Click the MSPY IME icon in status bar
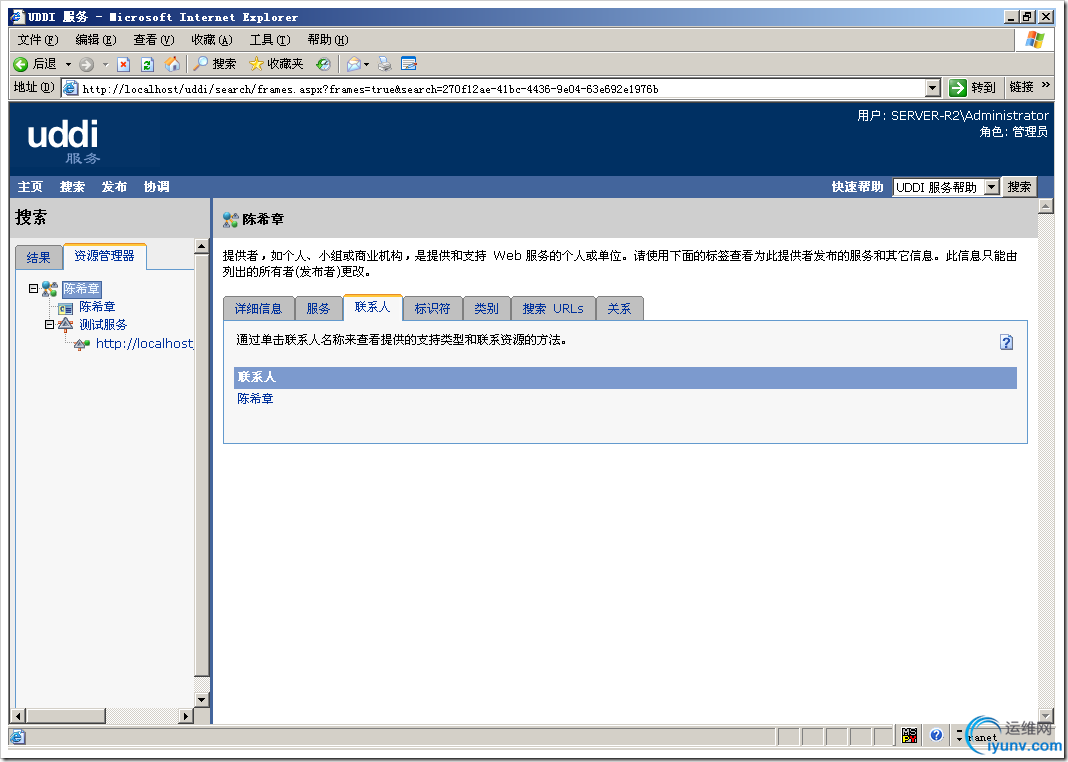The width and height of the screenshot is (1068, 762). pyautogui.click(x=909, y=735)
